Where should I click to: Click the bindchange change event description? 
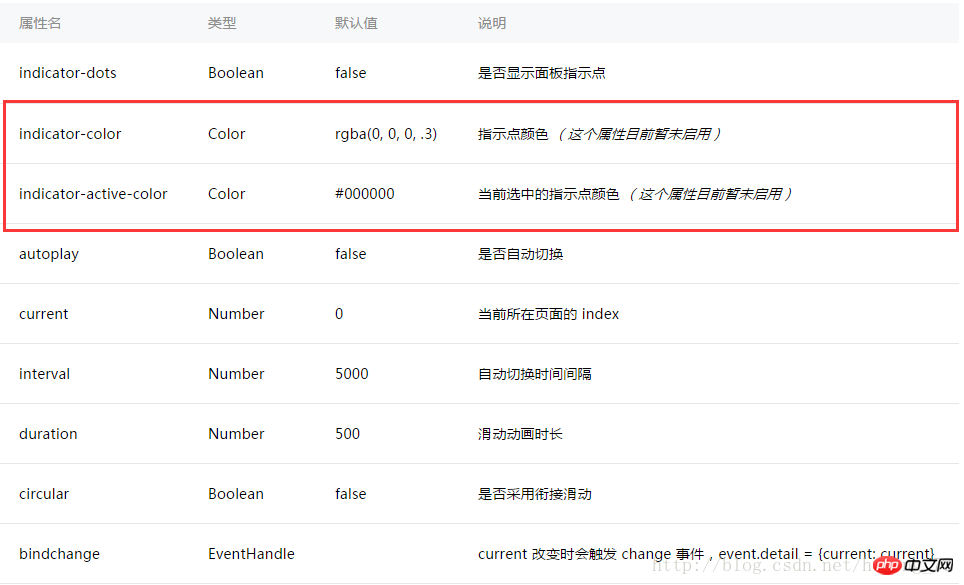[x=706, y=554]
